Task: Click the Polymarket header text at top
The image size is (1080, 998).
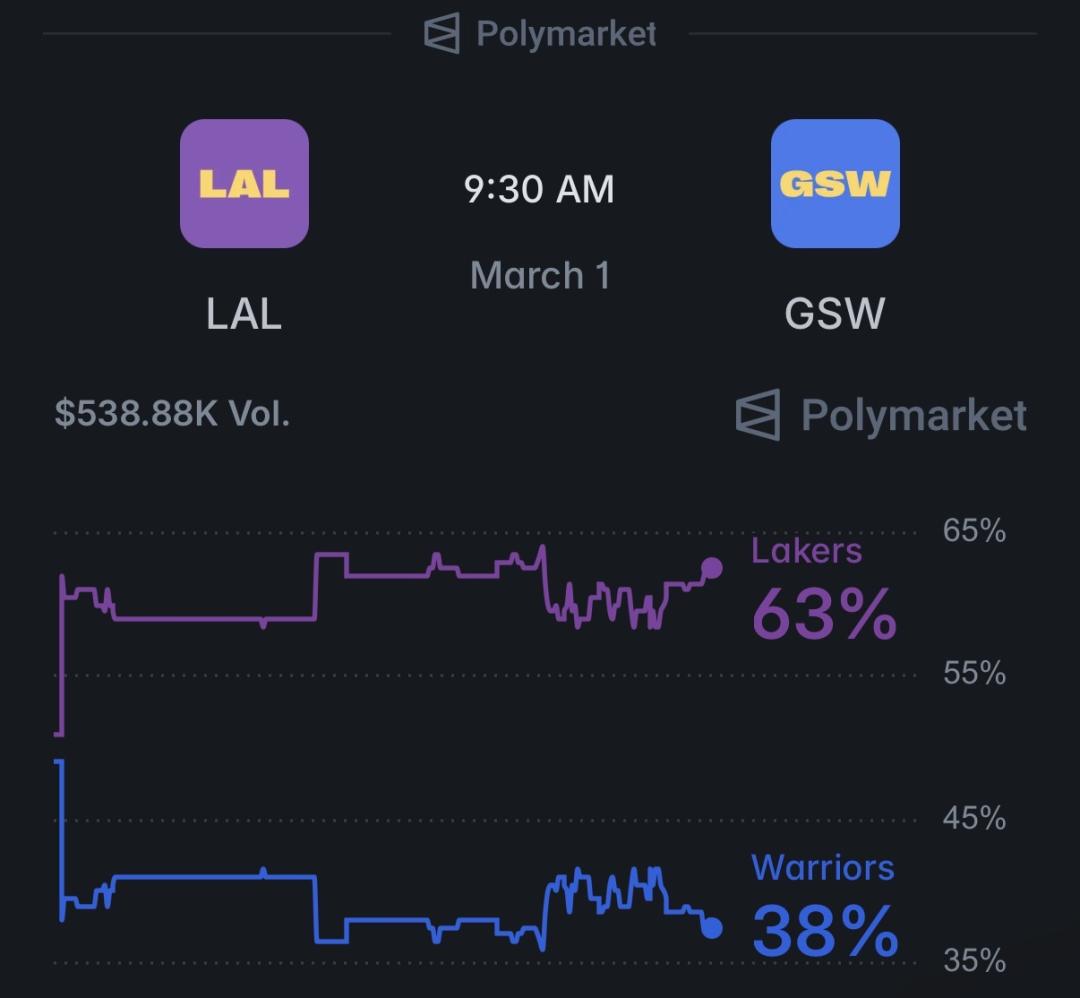Action: click(x=566, y=34)
